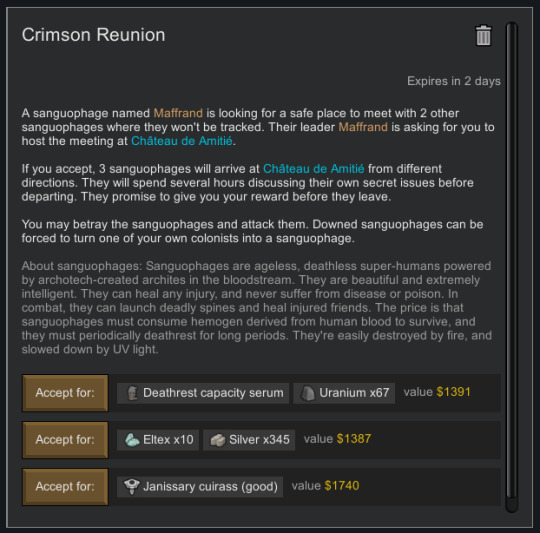Jump to Château de Amitié in second paragraph
540x533 pixels.
pyautogui.click(x=314, y=169)
